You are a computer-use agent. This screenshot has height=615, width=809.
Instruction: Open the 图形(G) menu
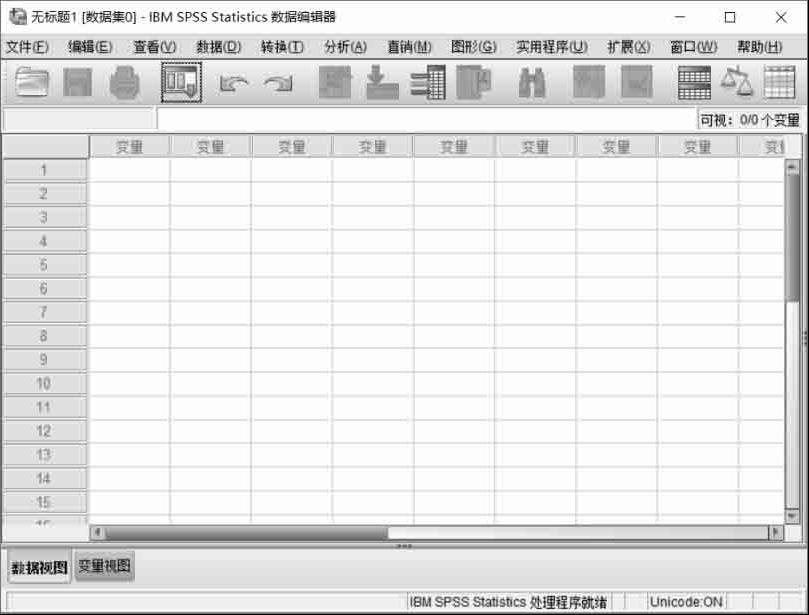point(474,47)
